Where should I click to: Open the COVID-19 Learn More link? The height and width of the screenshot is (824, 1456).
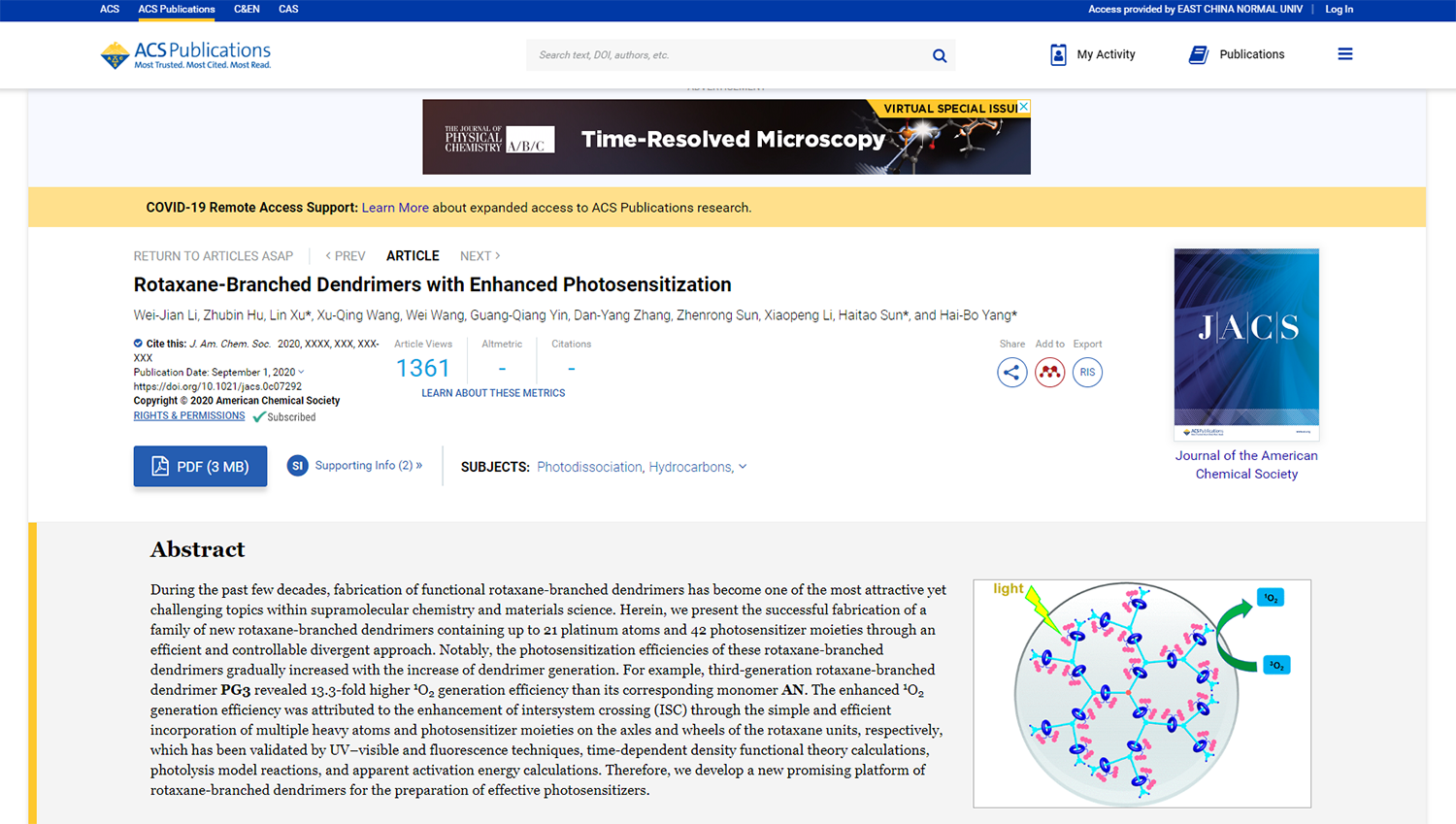(394, 208)
